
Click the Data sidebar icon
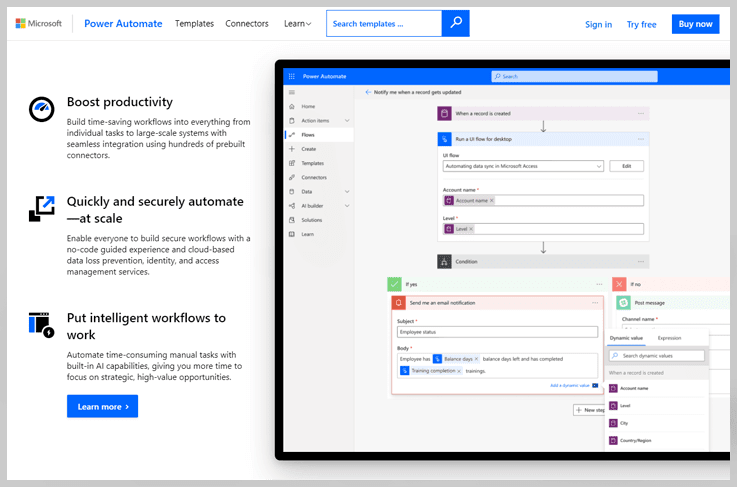pyautogui.click(x=292, y=191)
